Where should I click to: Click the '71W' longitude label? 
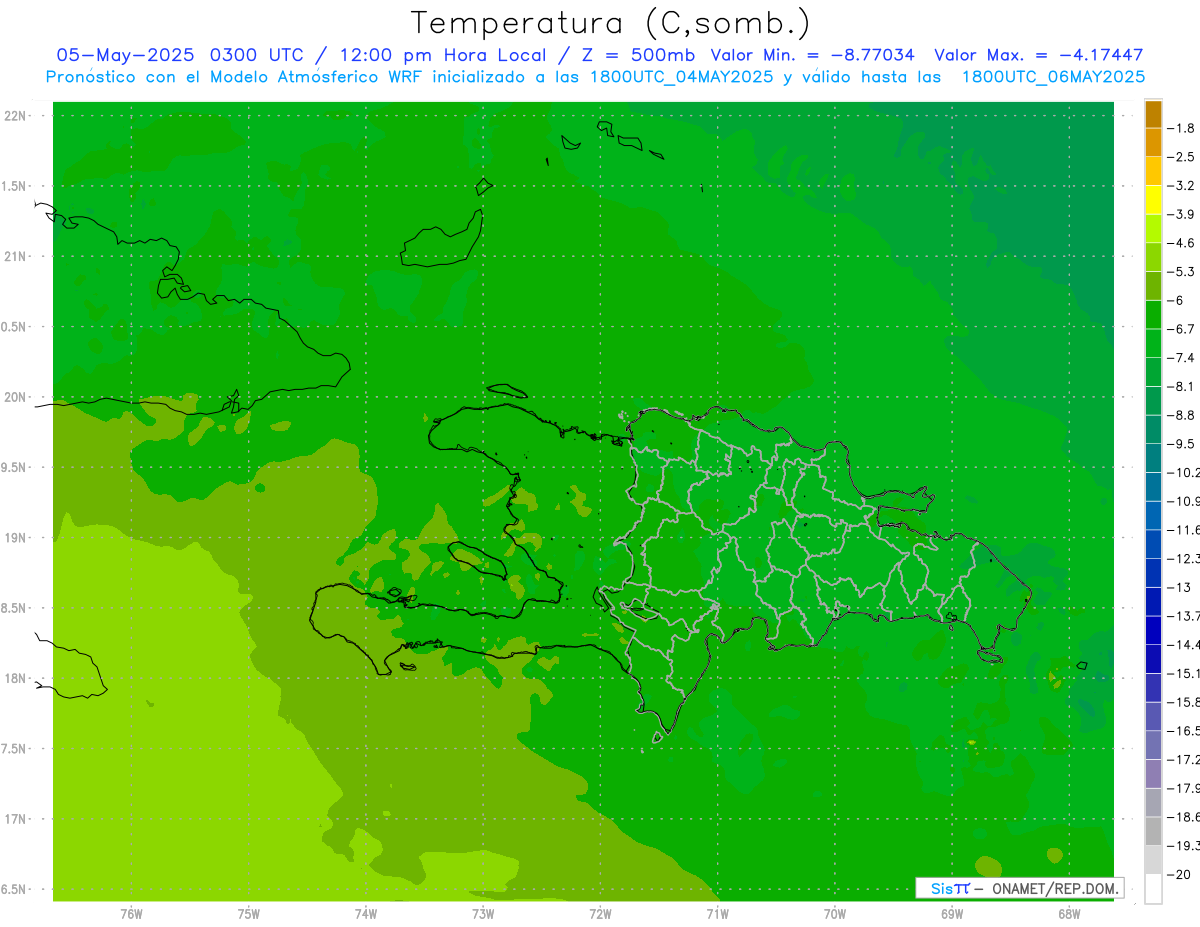[x=717, y=913]
